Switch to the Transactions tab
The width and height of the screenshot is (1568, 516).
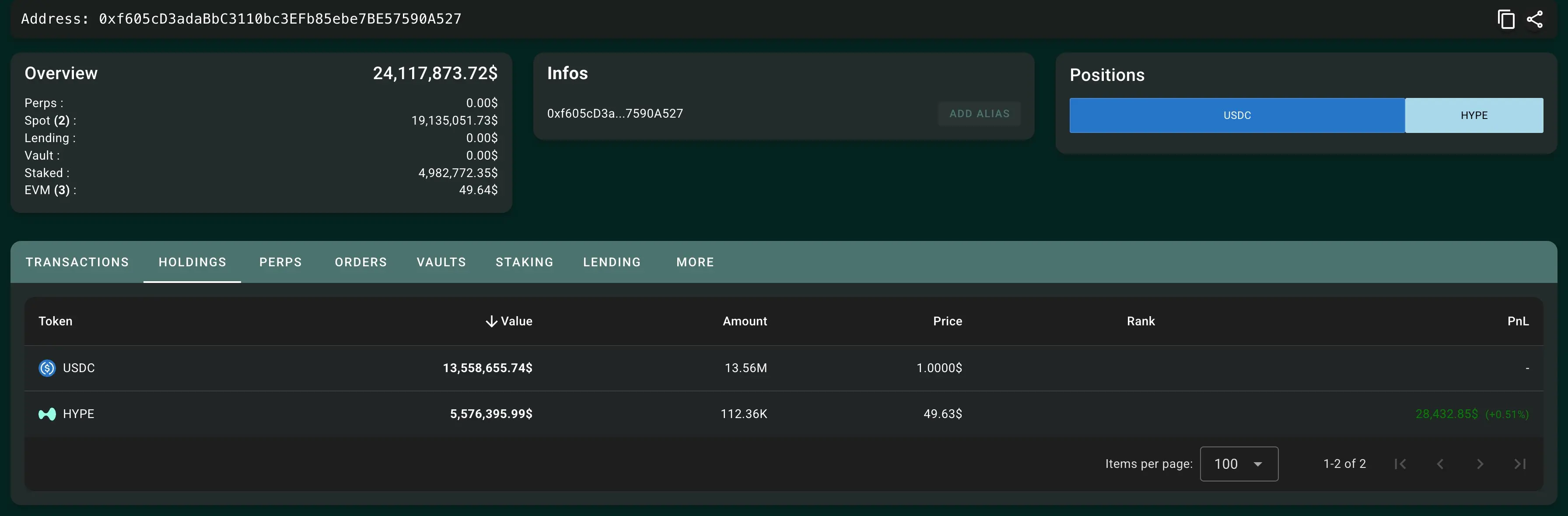click(77, 262)
